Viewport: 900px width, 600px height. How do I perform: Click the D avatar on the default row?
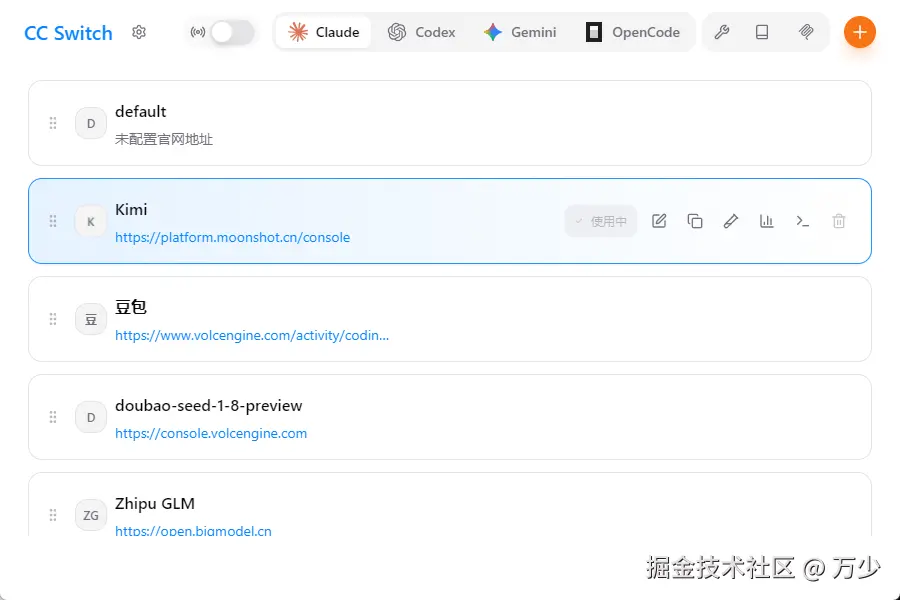pos(91,123)
